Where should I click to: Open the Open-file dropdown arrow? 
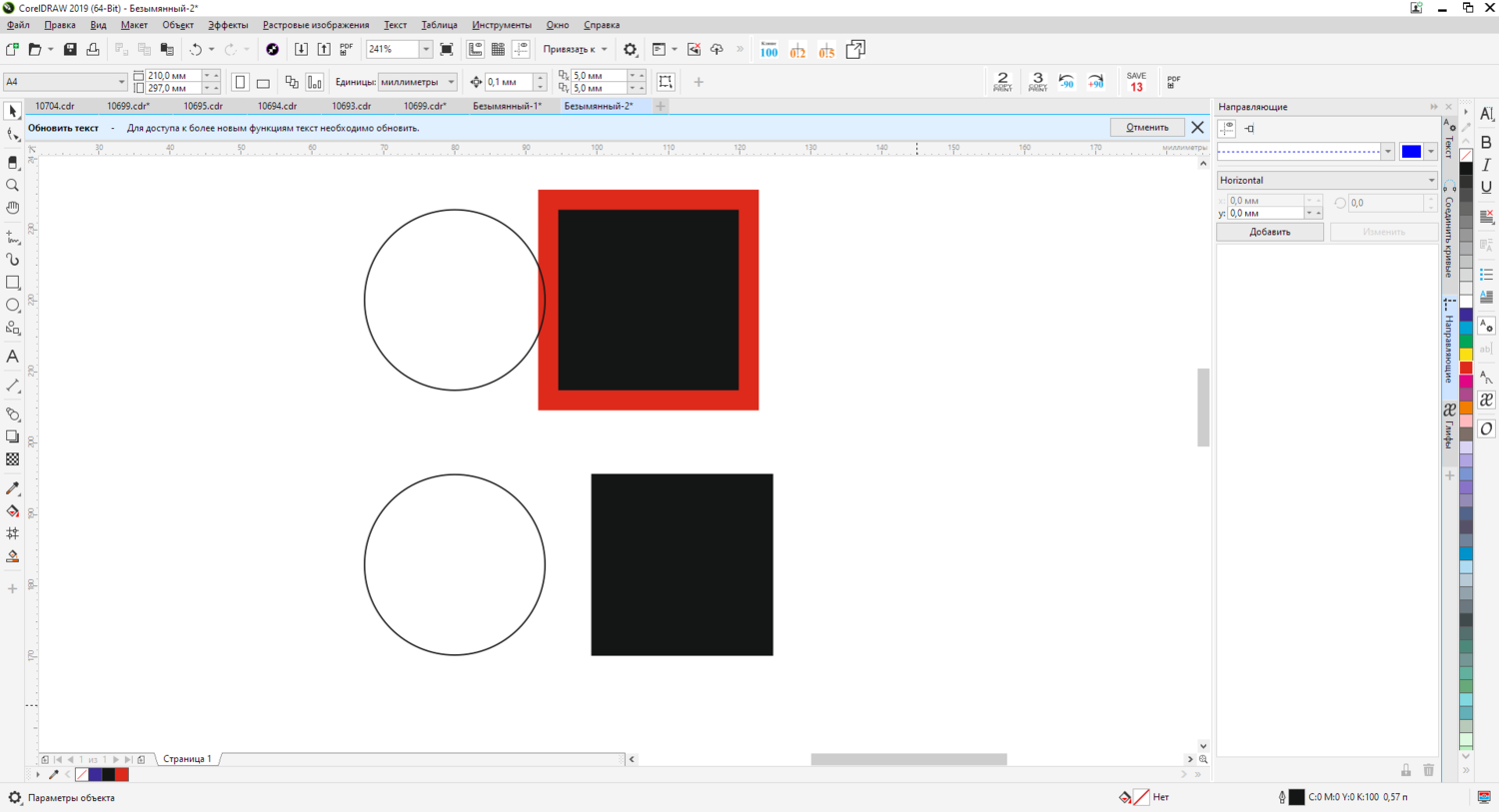tap(51, 49)
